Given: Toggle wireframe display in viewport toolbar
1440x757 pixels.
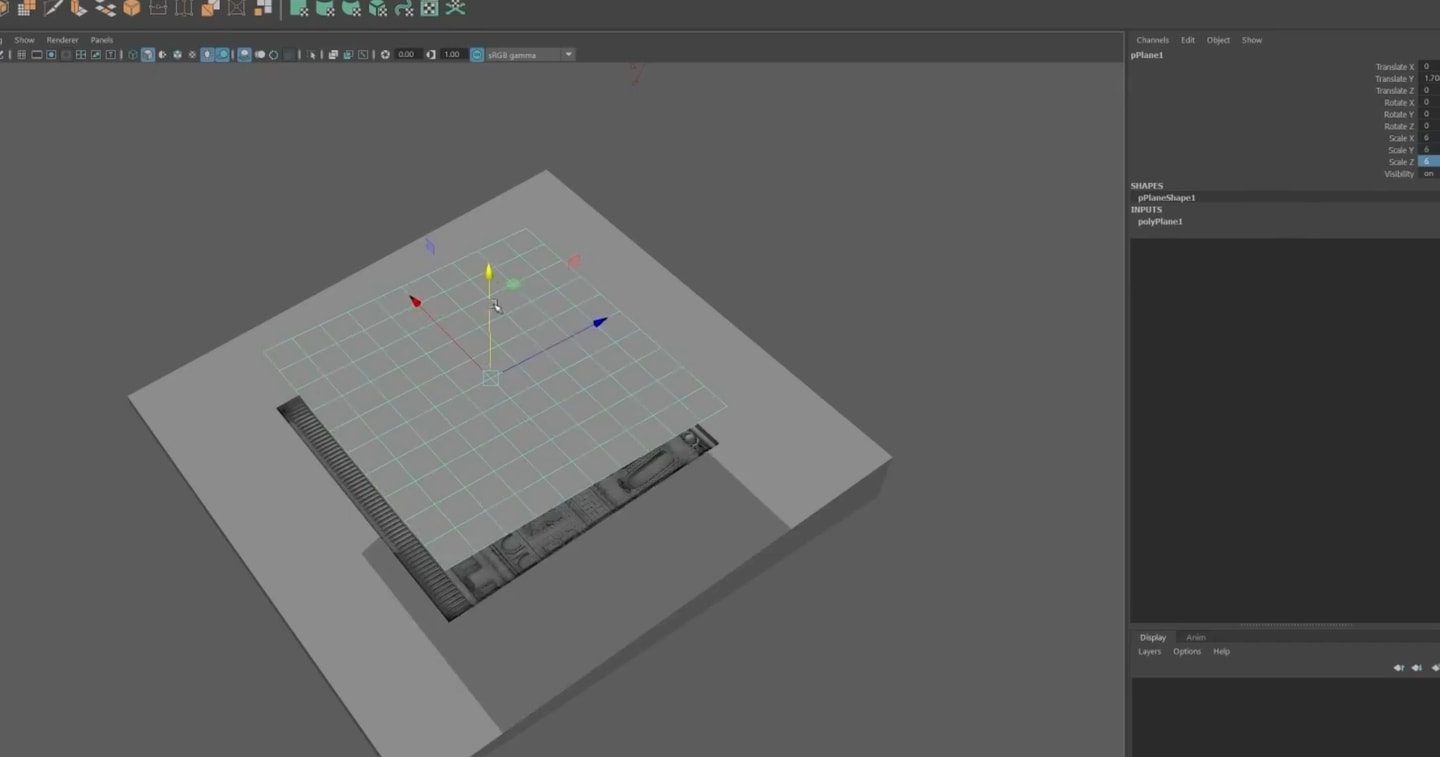Looking at the screenshot, I should tap(133, 54).
